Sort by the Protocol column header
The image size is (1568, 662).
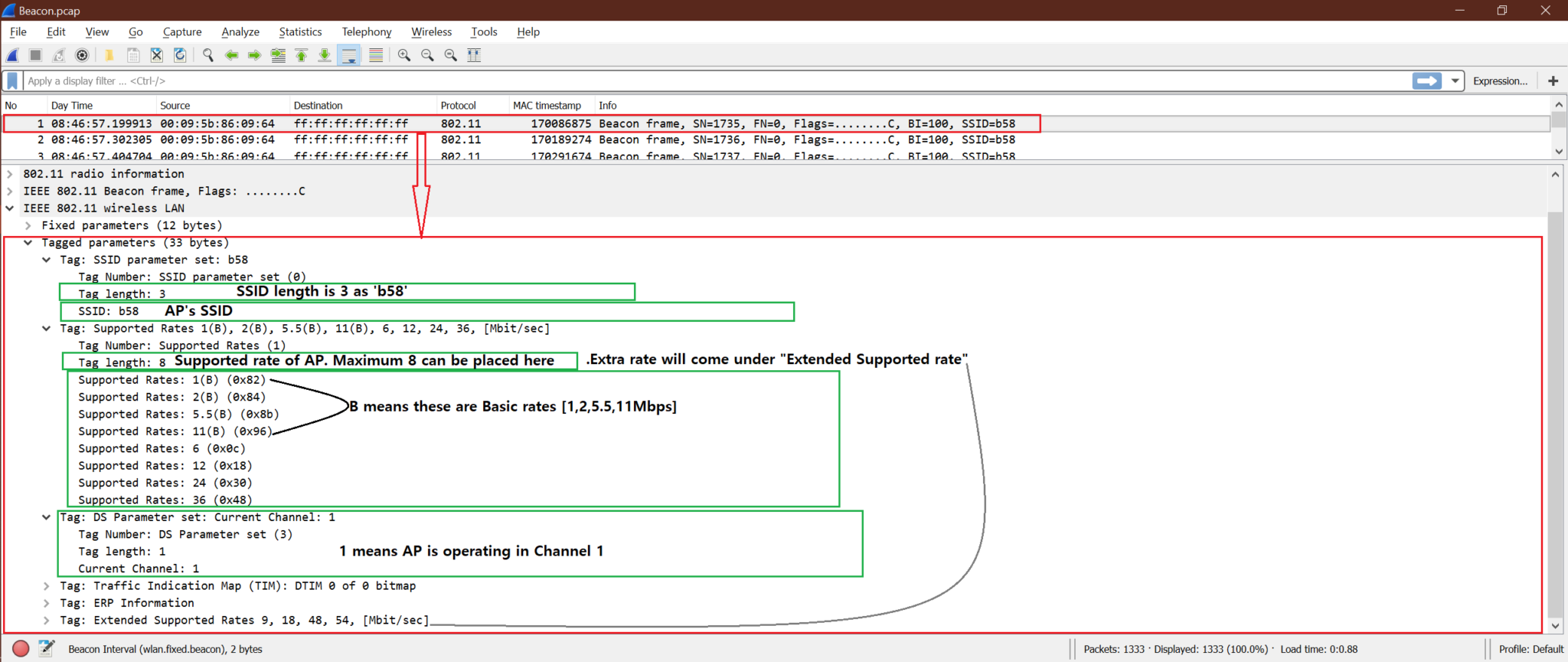[x=472, y=106]
